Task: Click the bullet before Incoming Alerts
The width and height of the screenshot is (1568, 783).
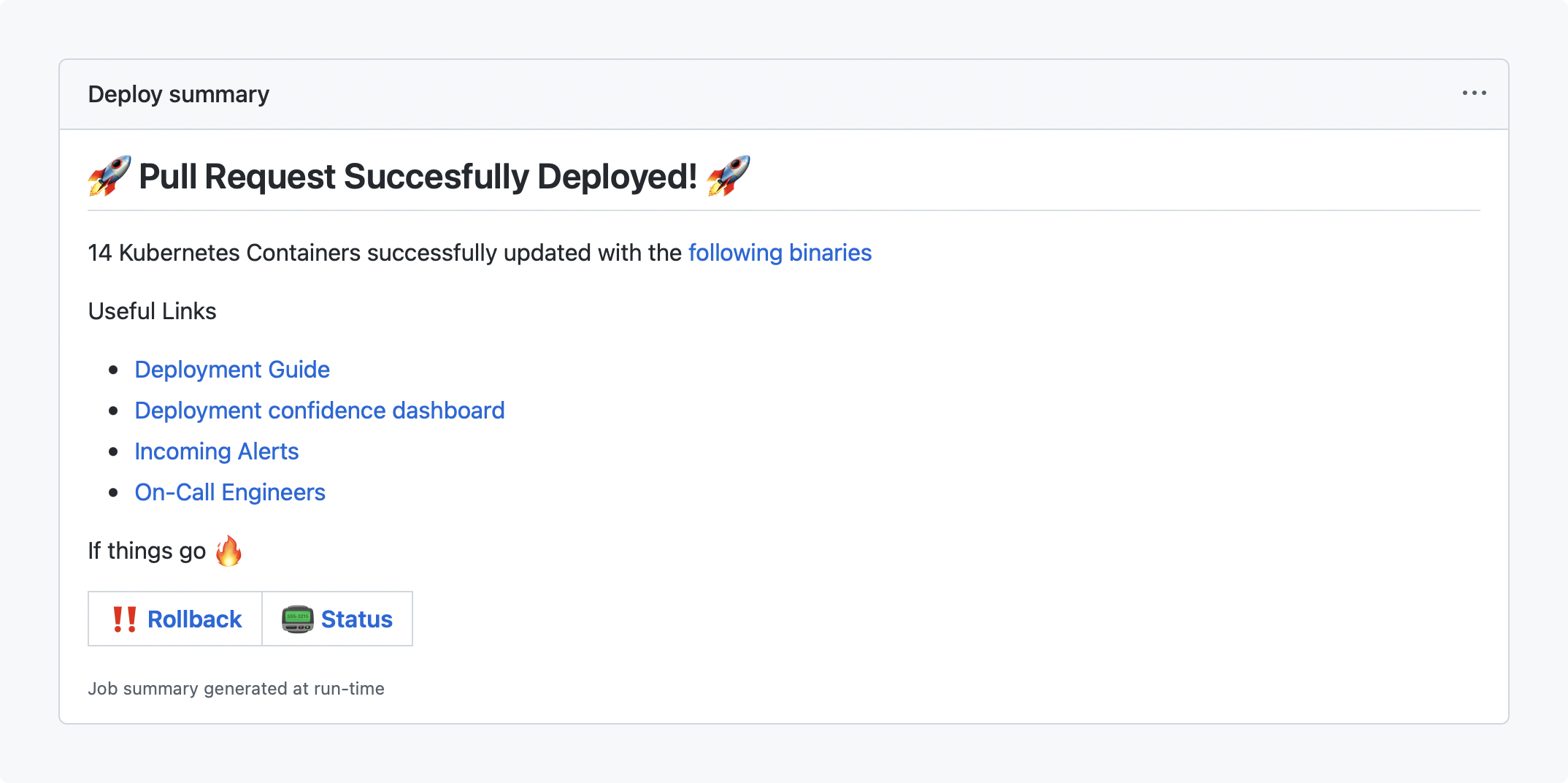Action: [x=113, y=451]
